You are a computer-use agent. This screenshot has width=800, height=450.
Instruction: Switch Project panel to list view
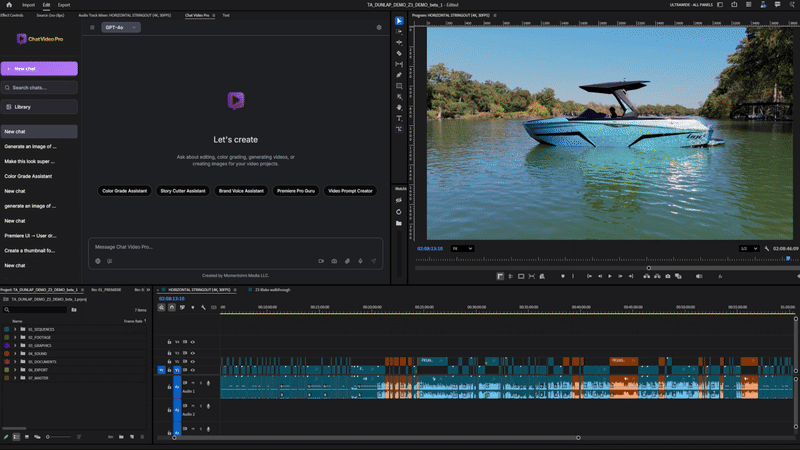point(16,437)
